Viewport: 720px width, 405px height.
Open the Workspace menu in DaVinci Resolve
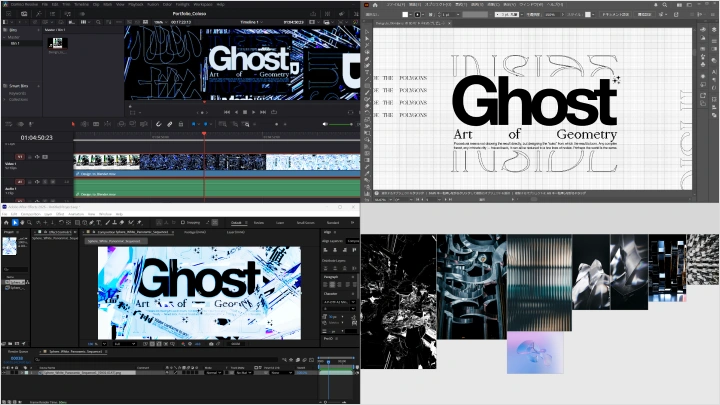click(x=202, y=4)
